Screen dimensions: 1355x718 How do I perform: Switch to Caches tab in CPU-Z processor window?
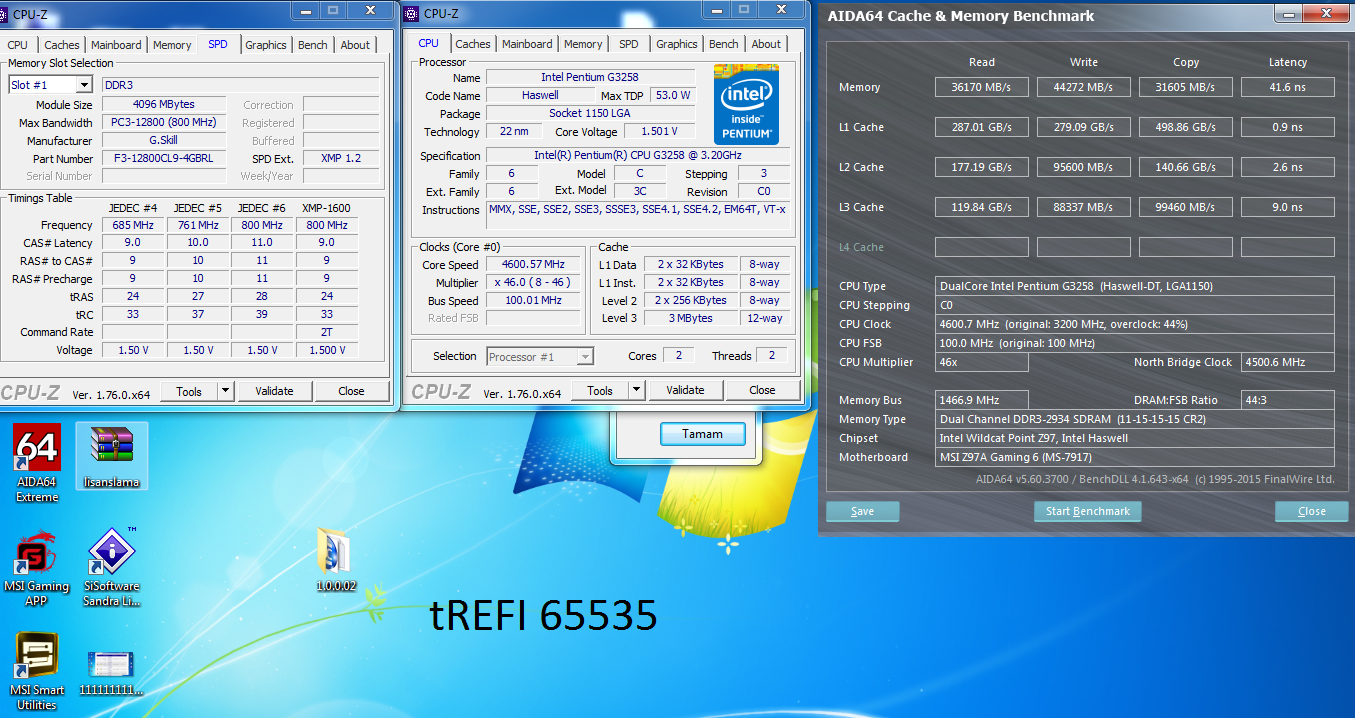pos(473,44)
